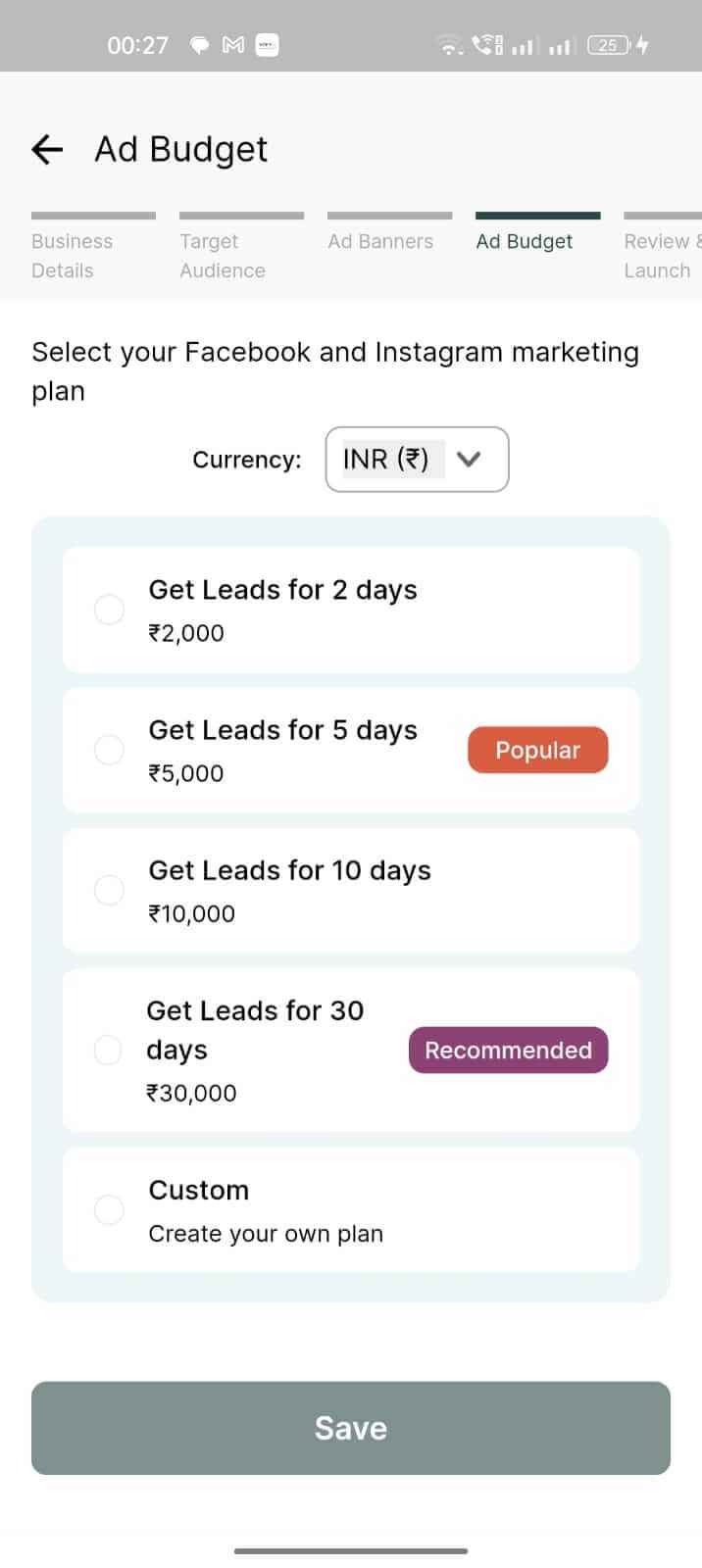Select the Custom plan radio button
The width and height of the screenshot is (702, 1568).
click(x=109, y=1209)
